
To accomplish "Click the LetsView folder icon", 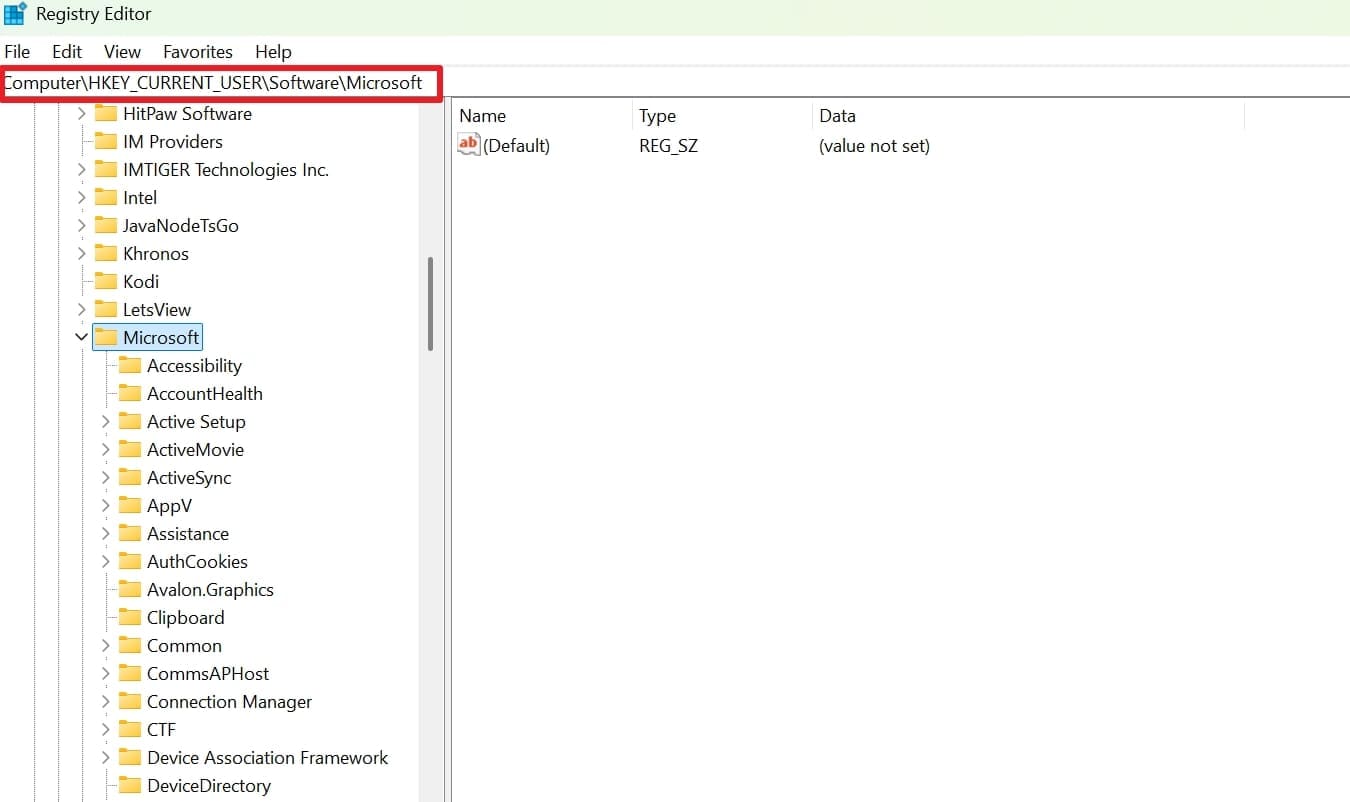I will tap(106, 309).
